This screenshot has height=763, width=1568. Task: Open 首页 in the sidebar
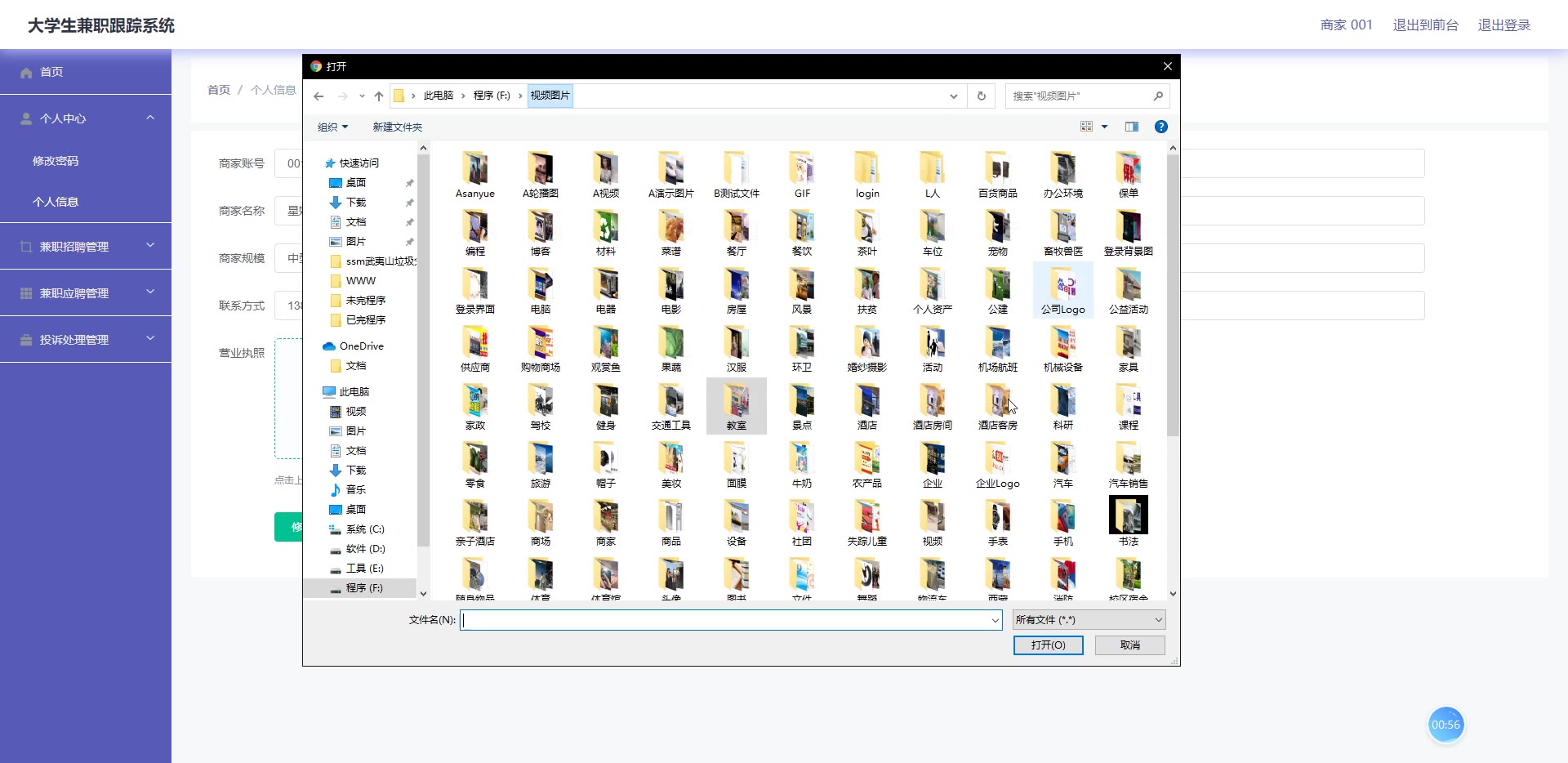tap(86, 72)
